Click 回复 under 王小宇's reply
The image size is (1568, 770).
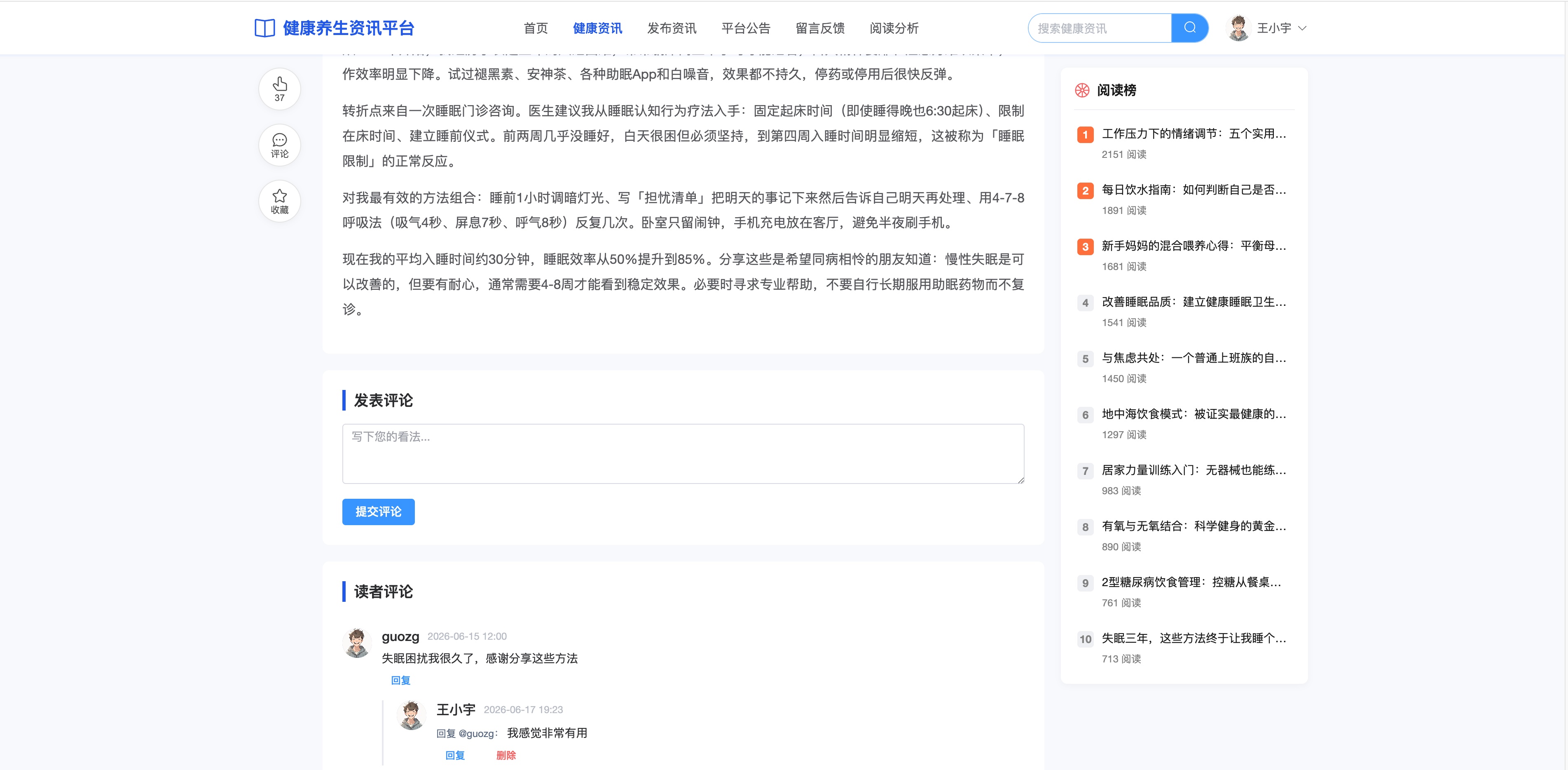(x=455, y=756)
